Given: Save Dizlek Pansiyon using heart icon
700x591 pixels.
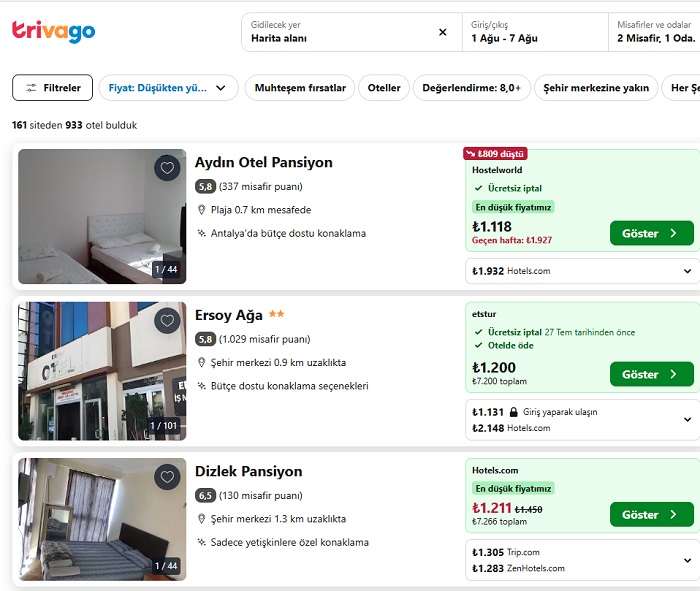Looking at the screenshot, I should 167,477.
